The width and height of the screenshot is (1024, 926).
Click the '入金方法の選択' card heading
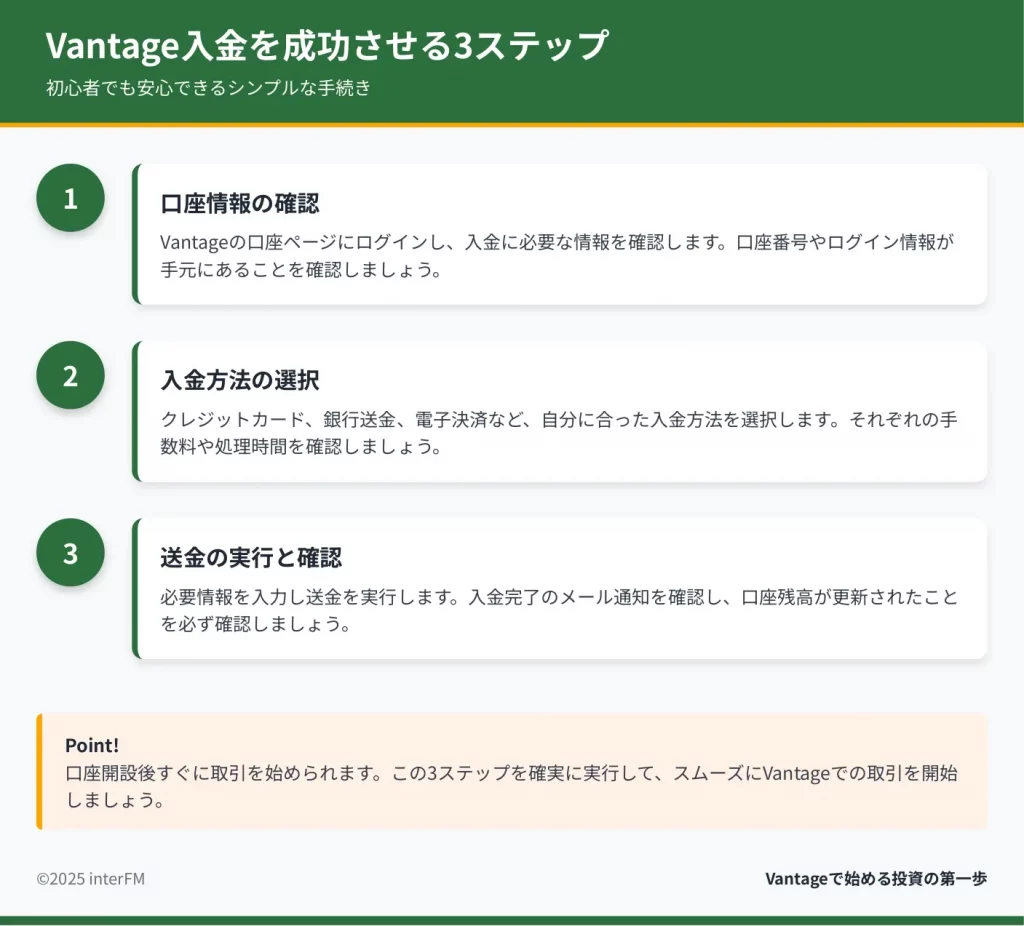(240, 380)
